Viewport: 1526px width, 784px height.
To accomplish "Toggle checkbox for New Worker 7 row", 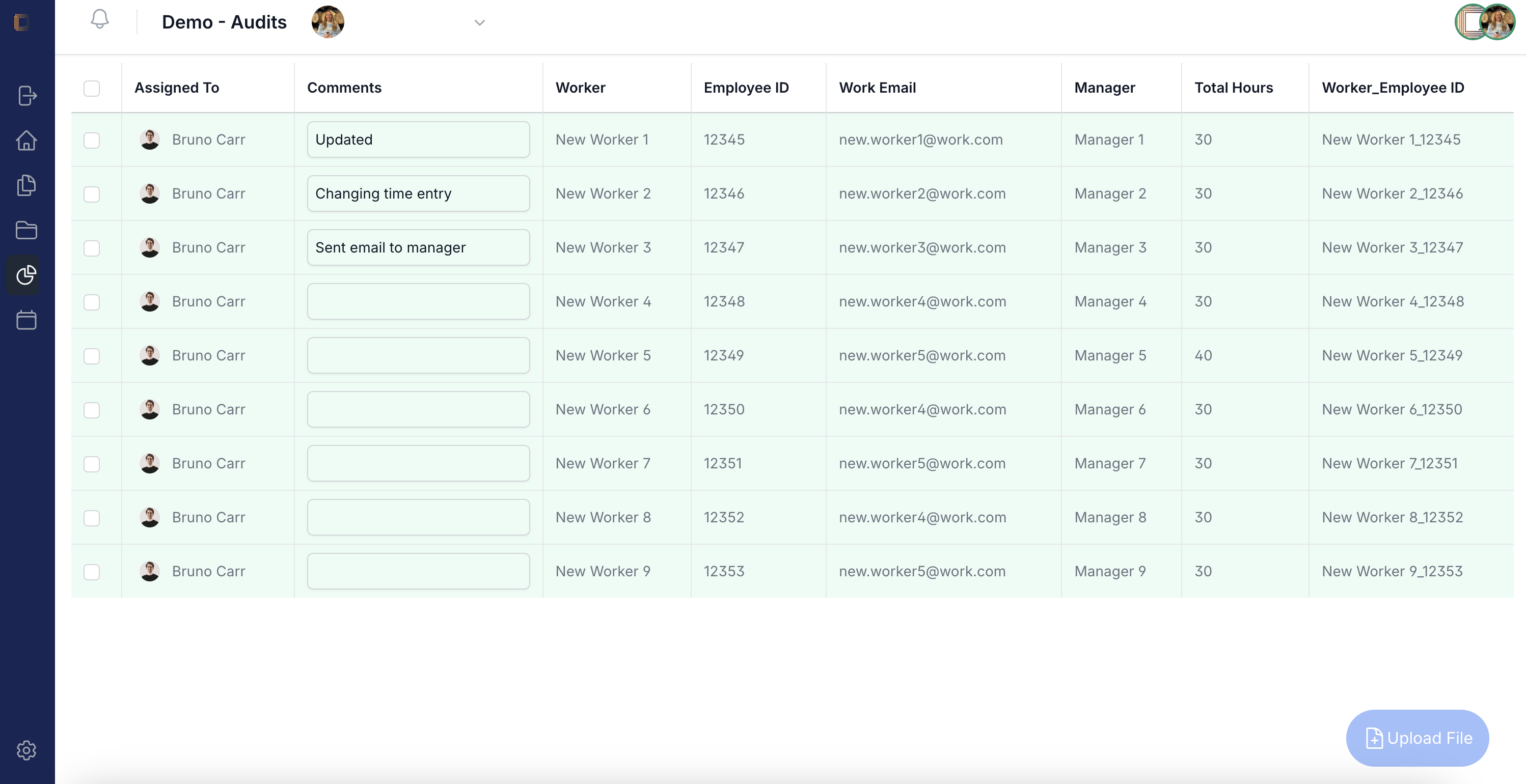I will [x=91, y=463].
